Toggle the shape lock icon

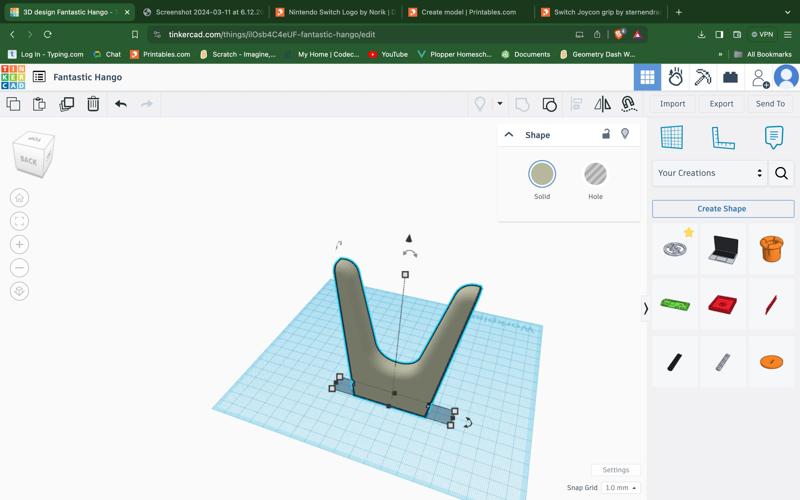tap(605, 134)
